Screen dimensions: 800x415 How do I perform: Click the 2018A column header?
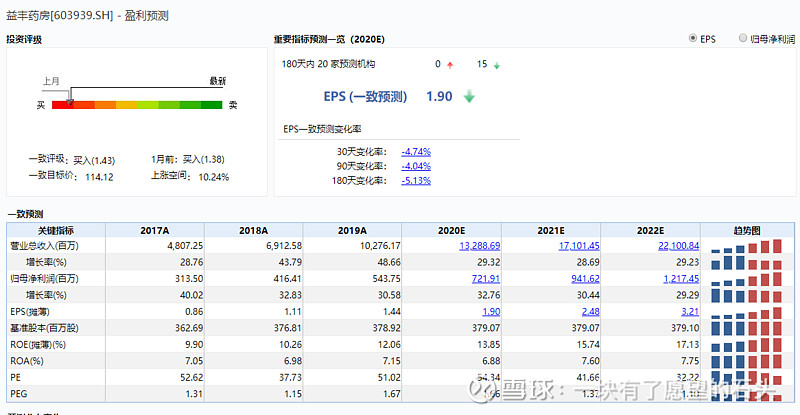coord(254,231)
